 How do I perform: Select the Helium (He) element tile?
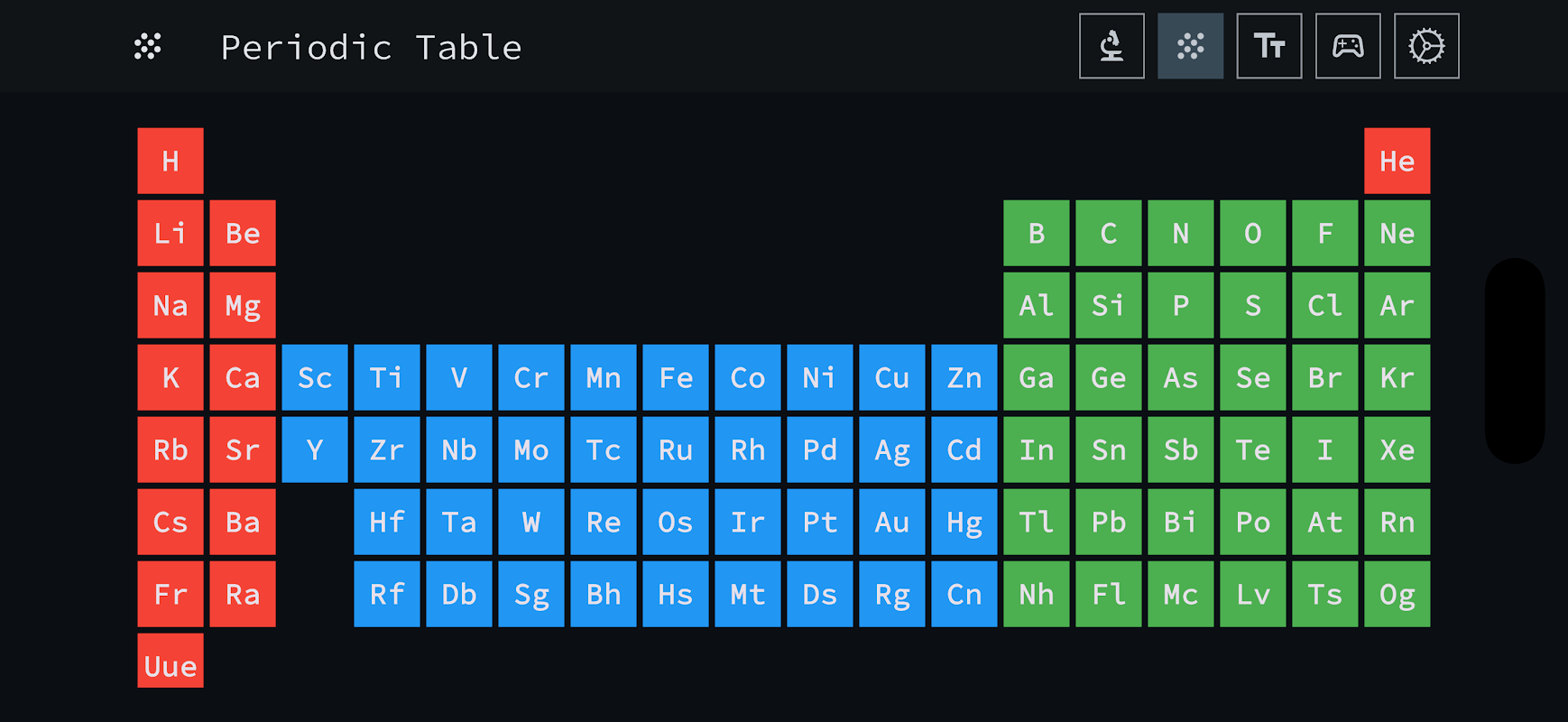click(1397, 162)
